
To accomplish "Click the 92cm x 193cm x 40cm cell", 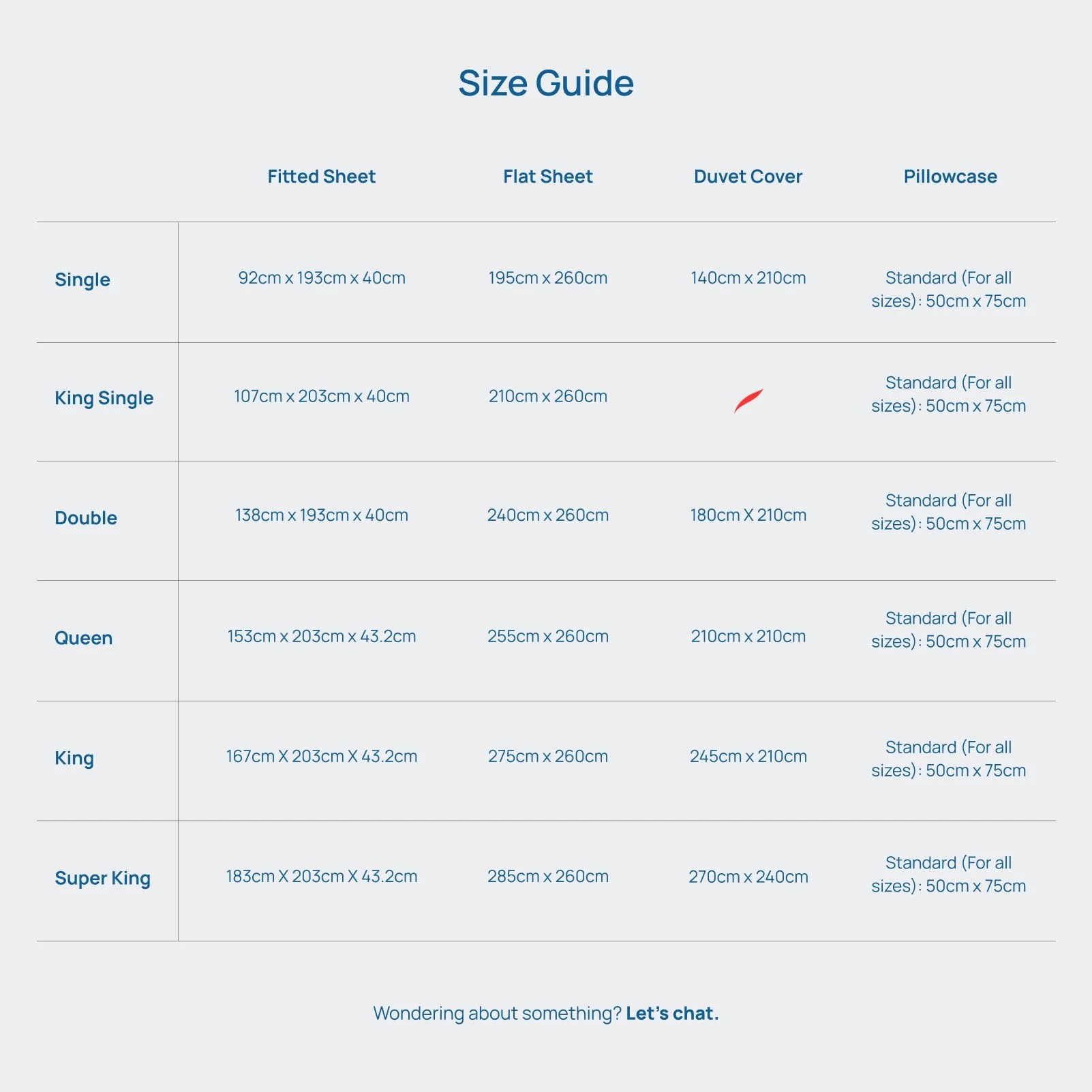I will (x=322, y=277).
